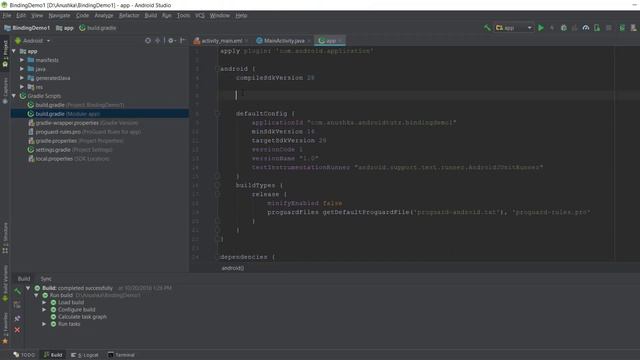Collapse the Gradle Scripts node
Image resolution: width=640 pixels, height=360 pixels.
pyautogui.click(x=14, y=96)
